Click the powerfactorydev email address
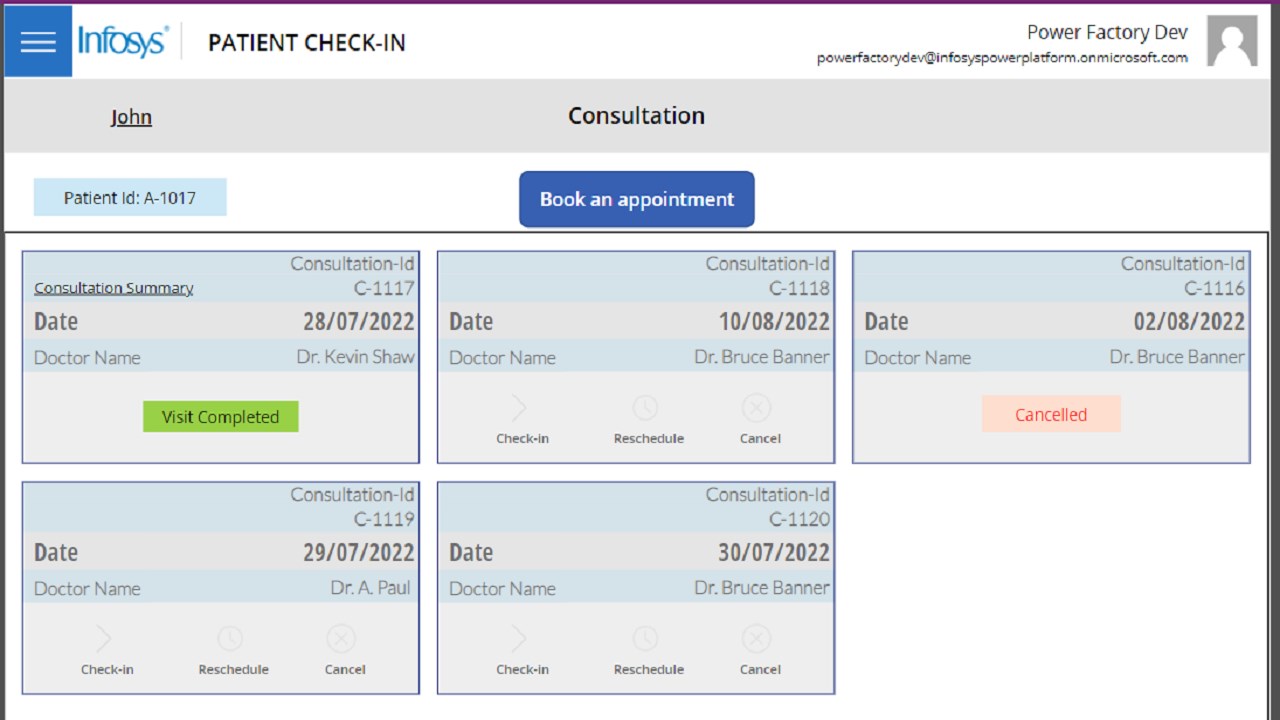 pyautogui.click(x=1002, y=58)
